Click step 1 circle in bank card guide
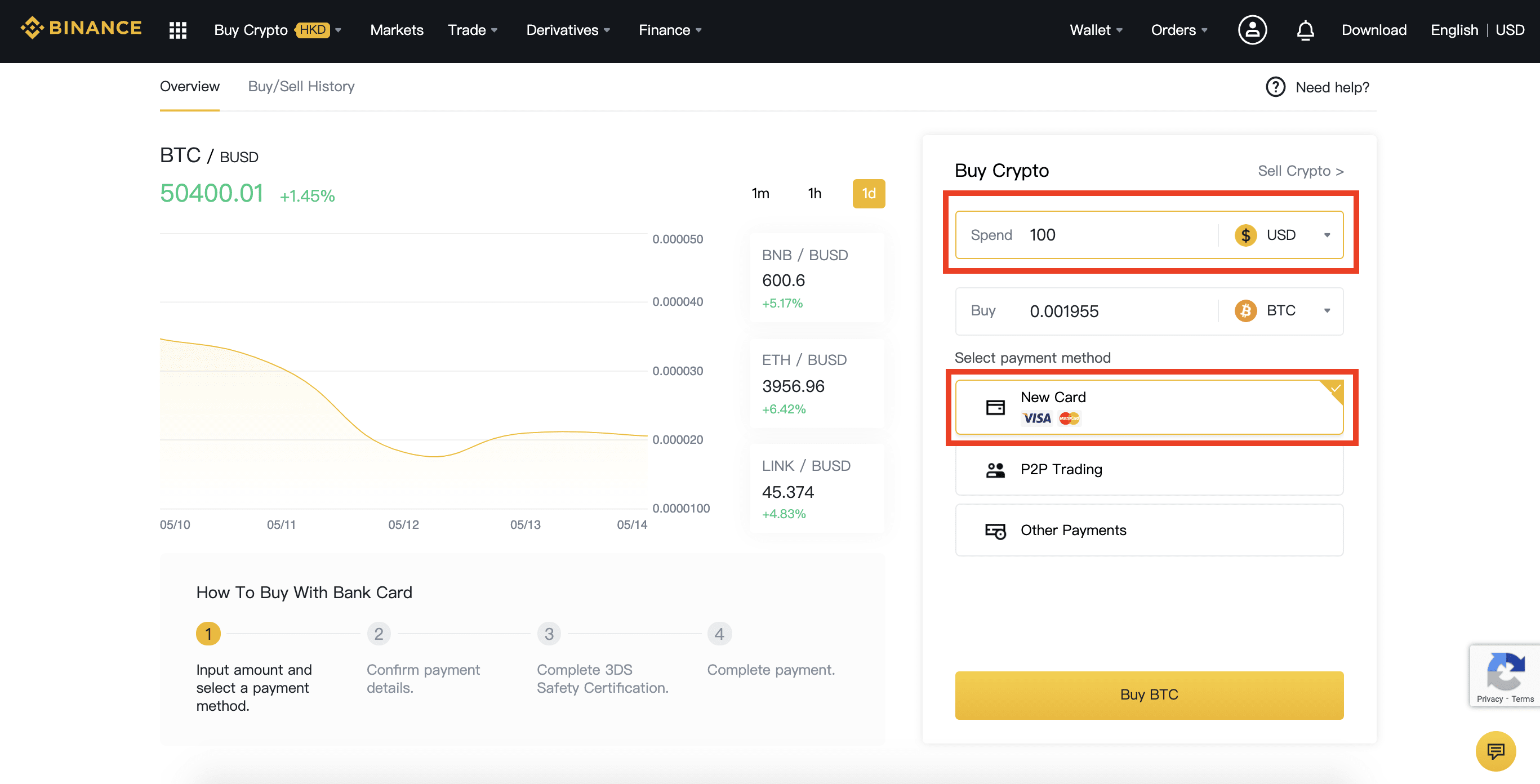1540x784 pixels. tap(208, 634)
